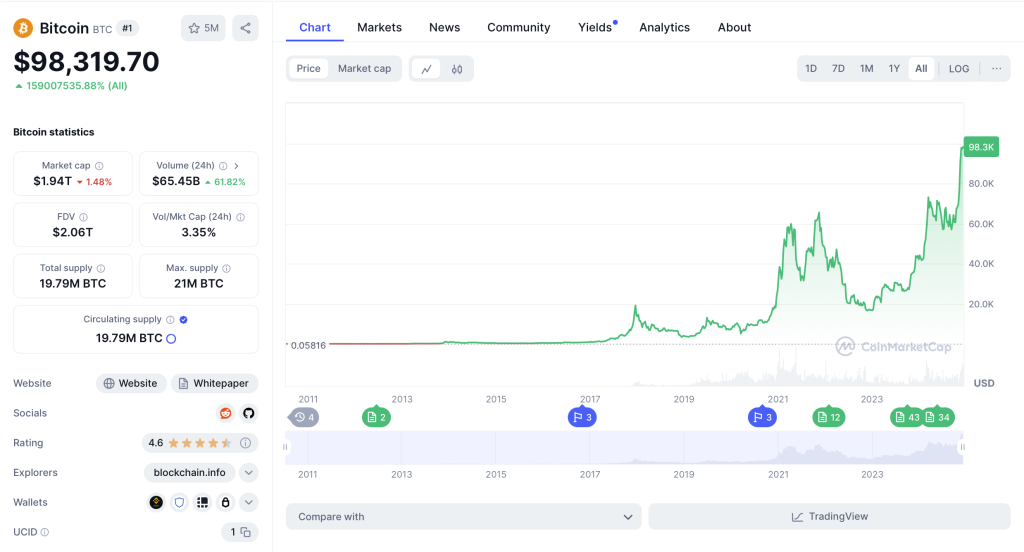Click the news marker labeled 34
Screen dimensions: 1024x552
point(938,417)
